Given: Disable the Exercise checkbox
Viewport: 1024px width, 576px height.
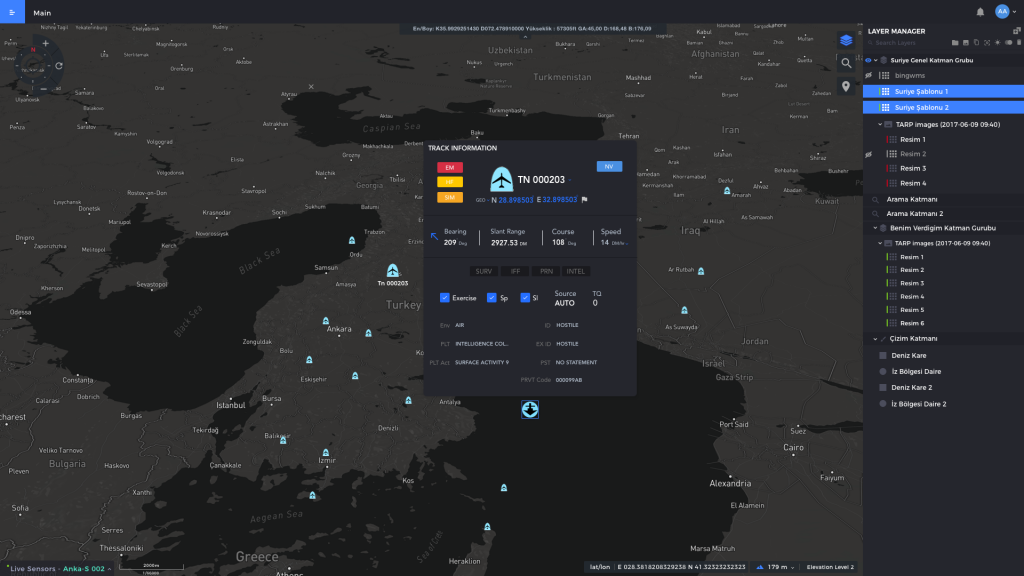Looking at the screenshot, I should click(x=446, y=297).
